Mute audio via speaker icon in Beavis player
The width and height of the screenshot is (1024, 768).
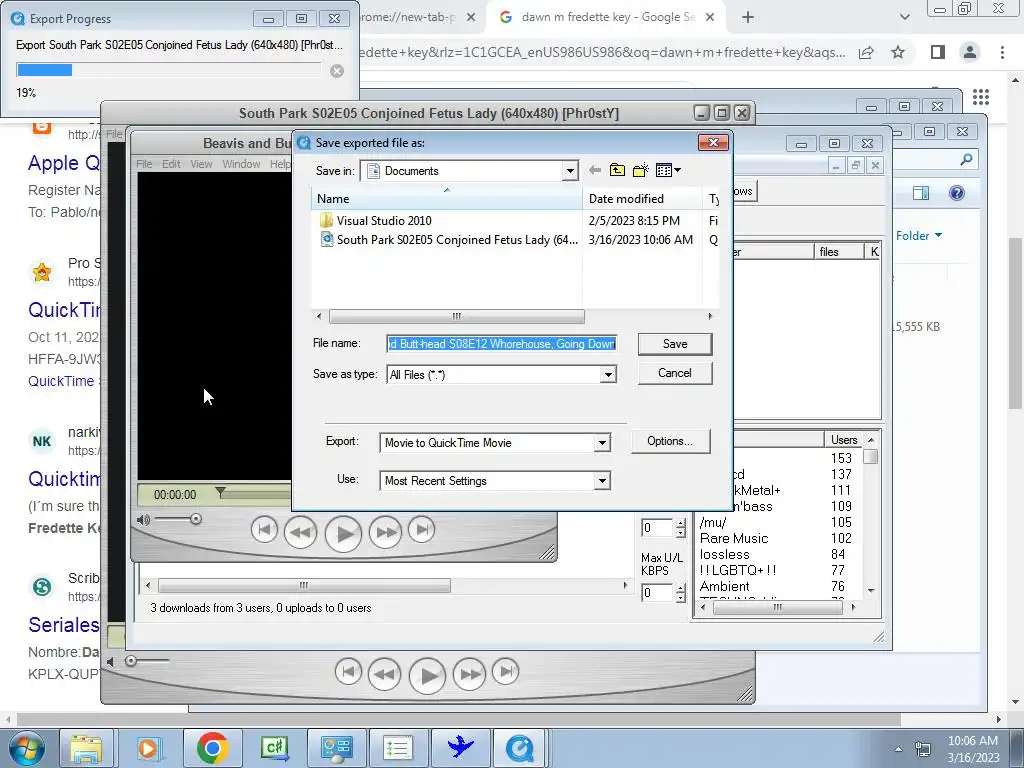143,520
